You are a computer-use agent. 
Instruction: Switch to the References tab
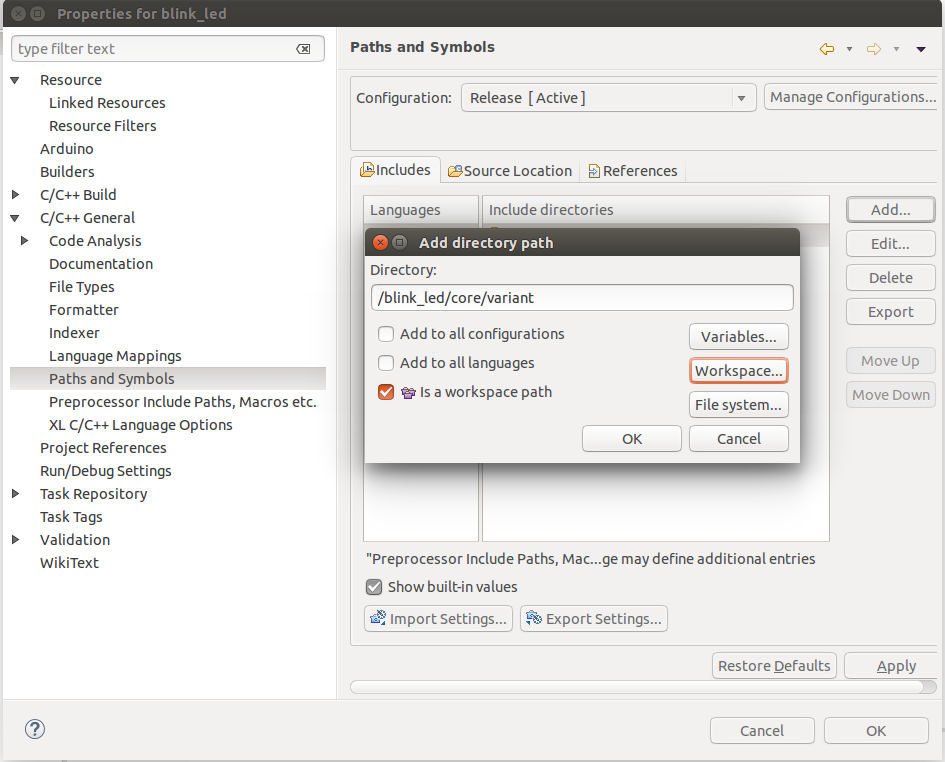tap(632, 171)
